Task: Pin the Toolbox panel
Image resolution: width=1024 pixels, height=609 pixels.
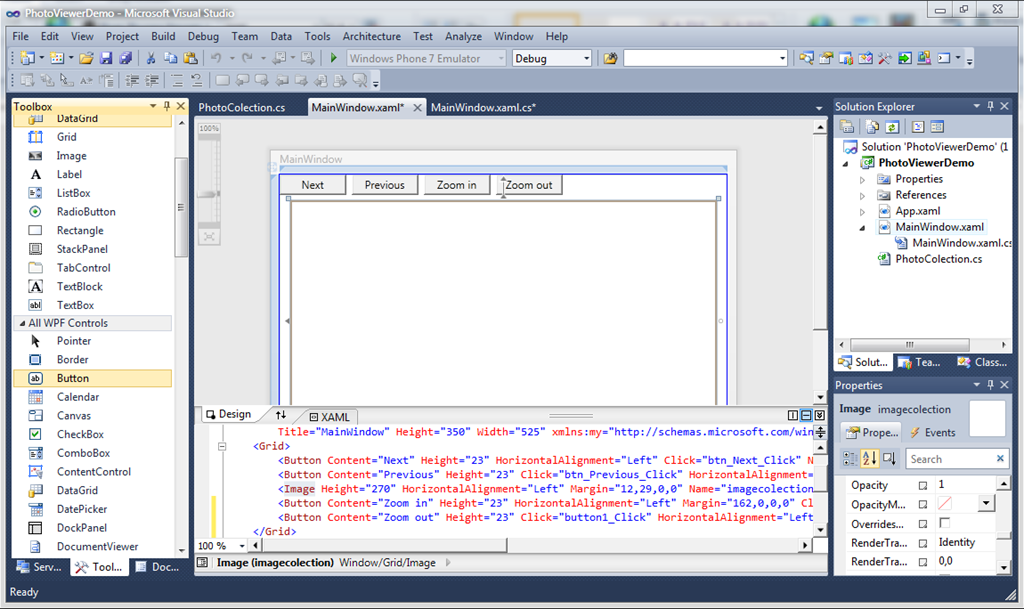Action: tap(167, 106)
